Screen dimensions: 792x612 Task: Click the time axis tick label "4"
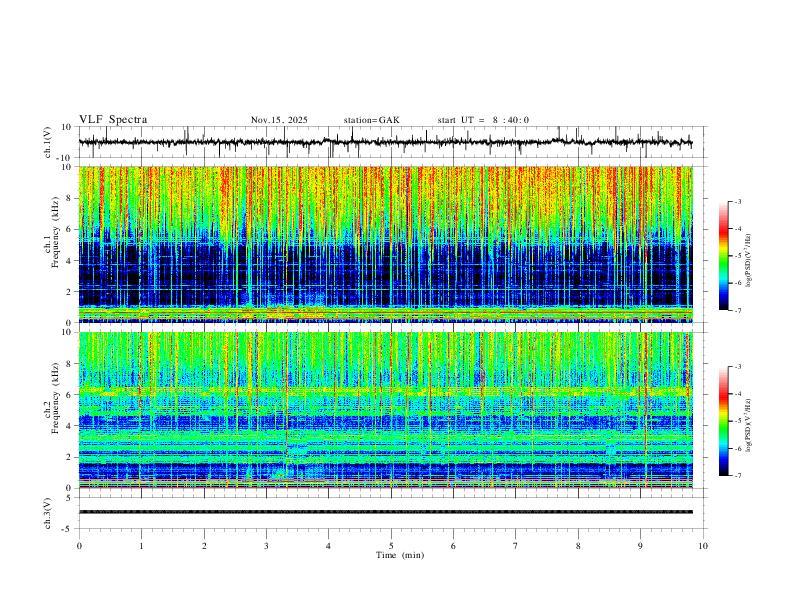(328, 546)
